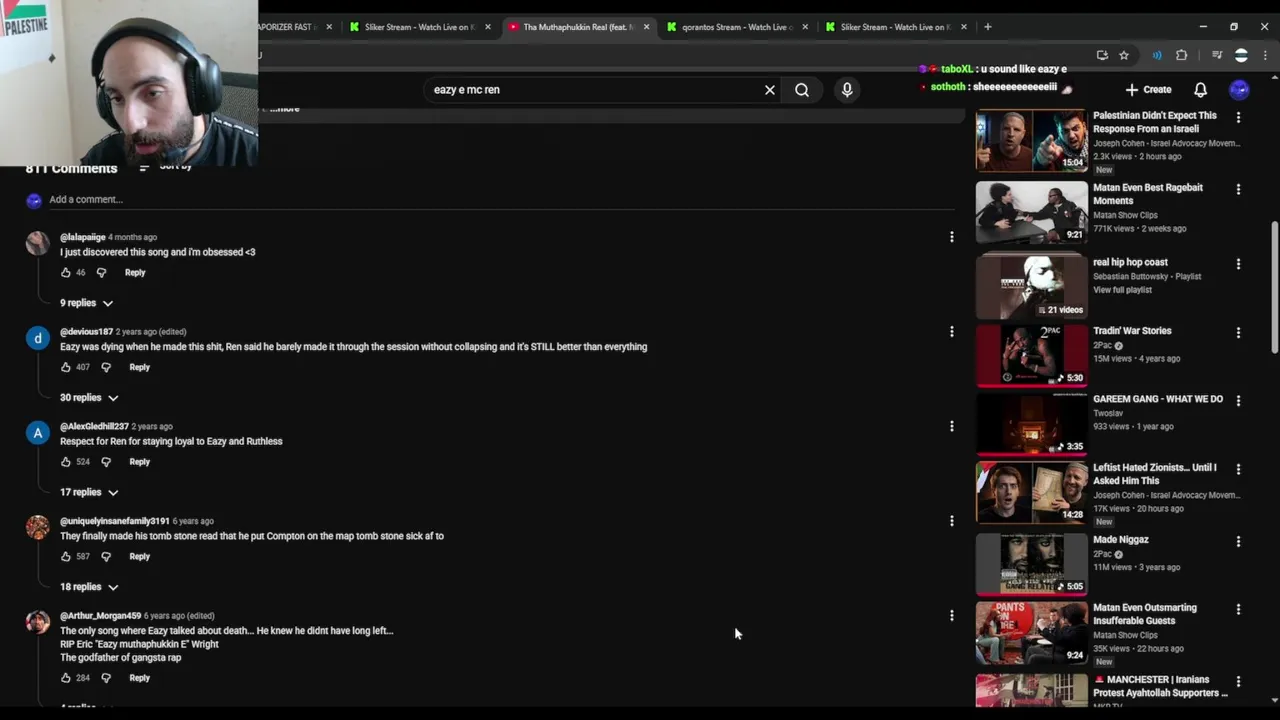Open options menu for @uniquelyinsanefamily3191 comment

coord(951,520)
